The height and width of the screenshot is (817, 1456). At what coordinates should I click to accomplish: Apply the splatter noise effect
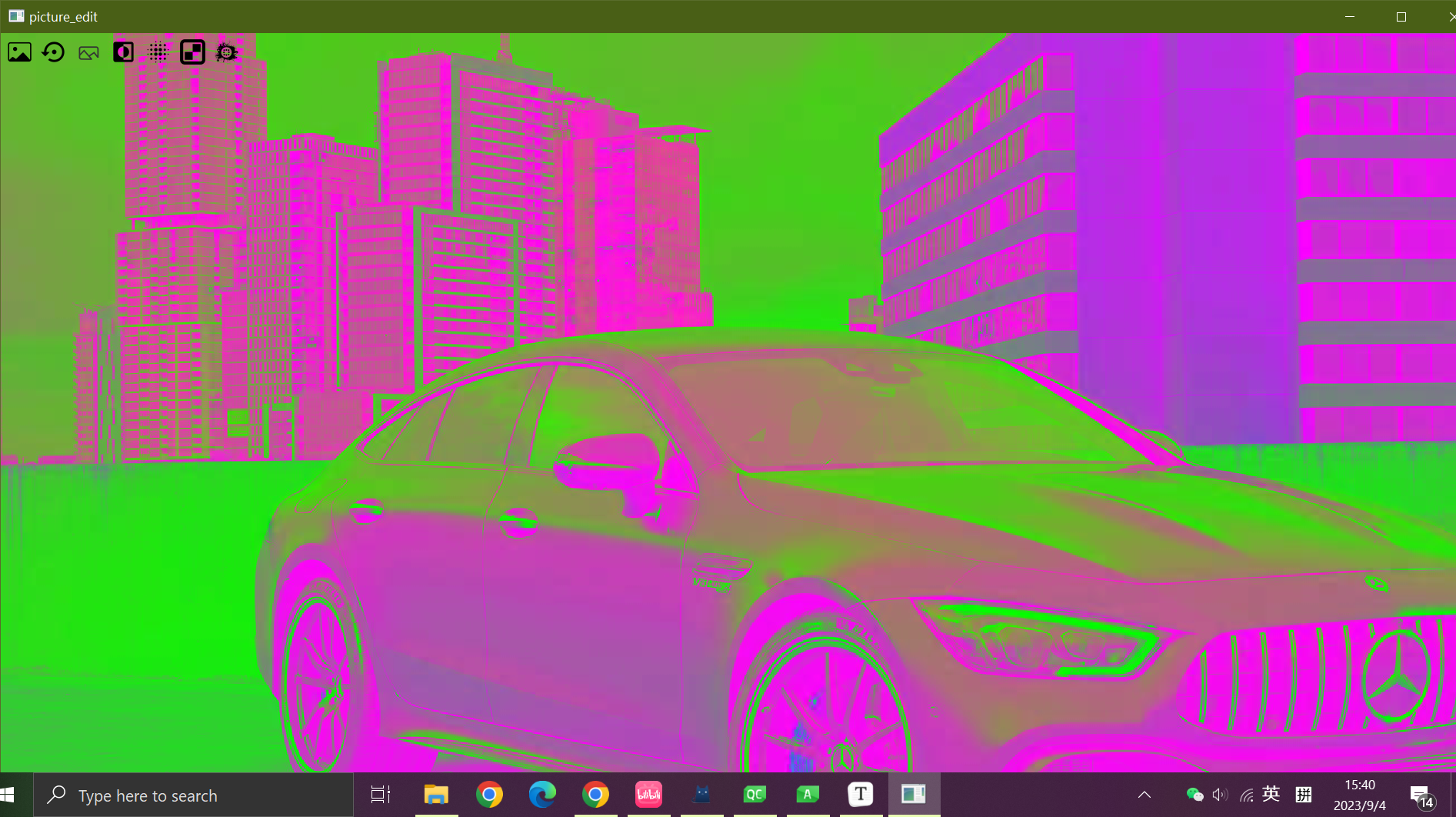click(227, 52)
